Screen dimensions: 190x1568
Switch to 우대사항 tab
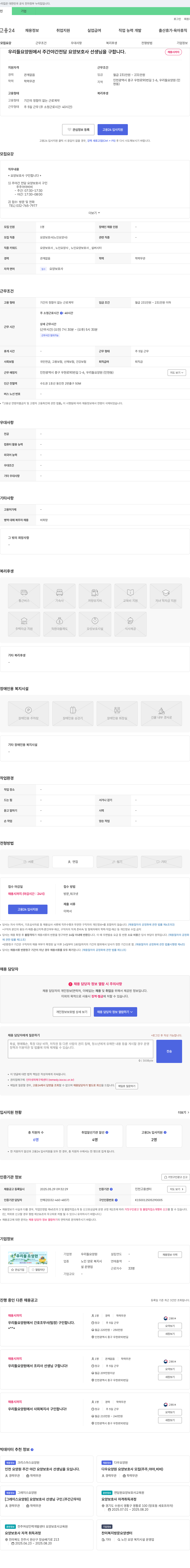[x=76, y=43]
